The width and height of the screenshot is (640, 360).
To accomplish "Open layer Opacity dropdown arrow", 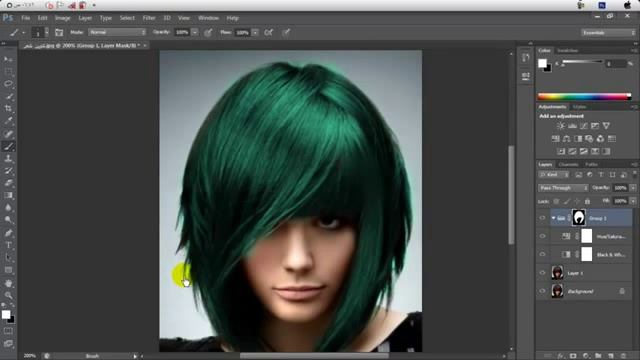I will (x=633, y=188).
